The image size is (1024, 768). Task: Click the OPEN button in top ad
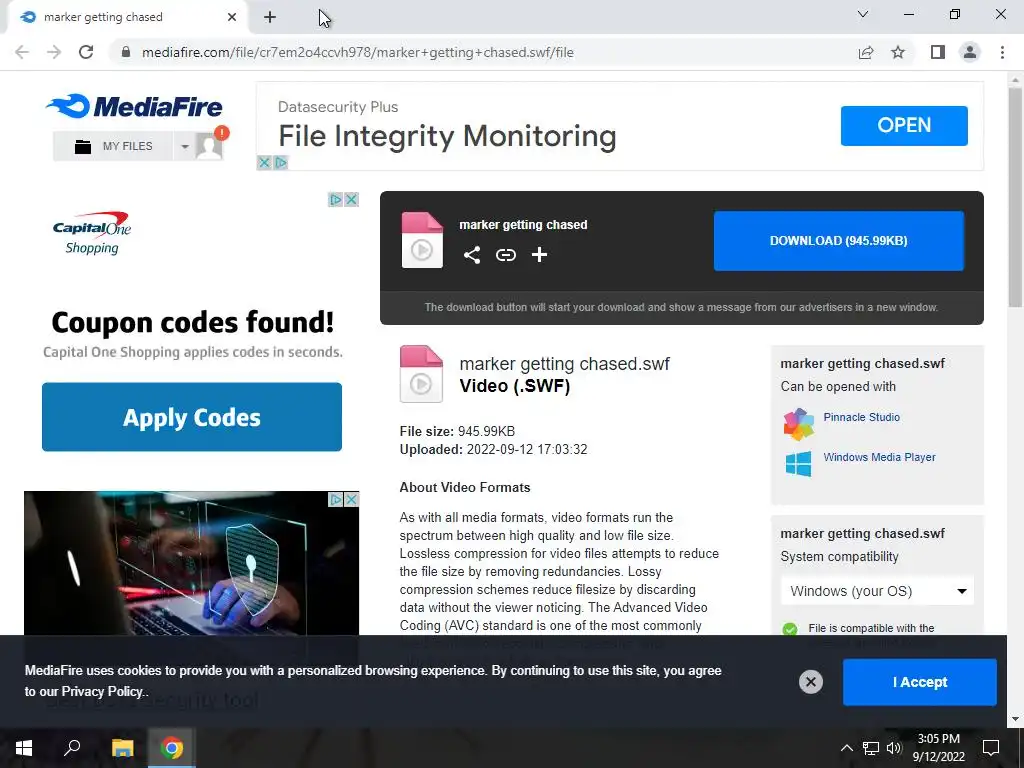click(904, 125)
